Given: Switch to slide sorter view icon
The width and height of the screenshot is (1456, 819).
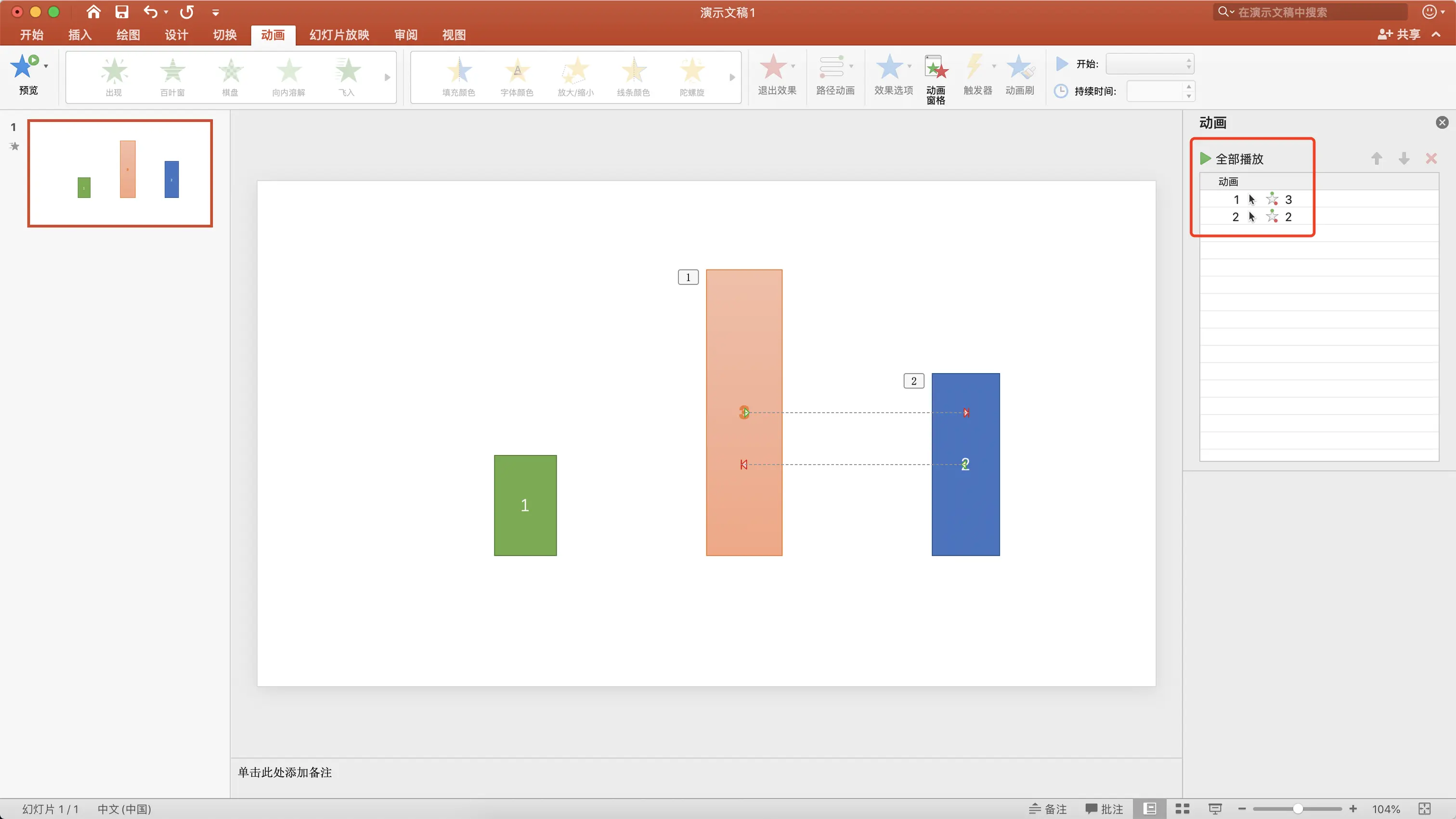Looking at the screenshot, I should point(1183,809).
